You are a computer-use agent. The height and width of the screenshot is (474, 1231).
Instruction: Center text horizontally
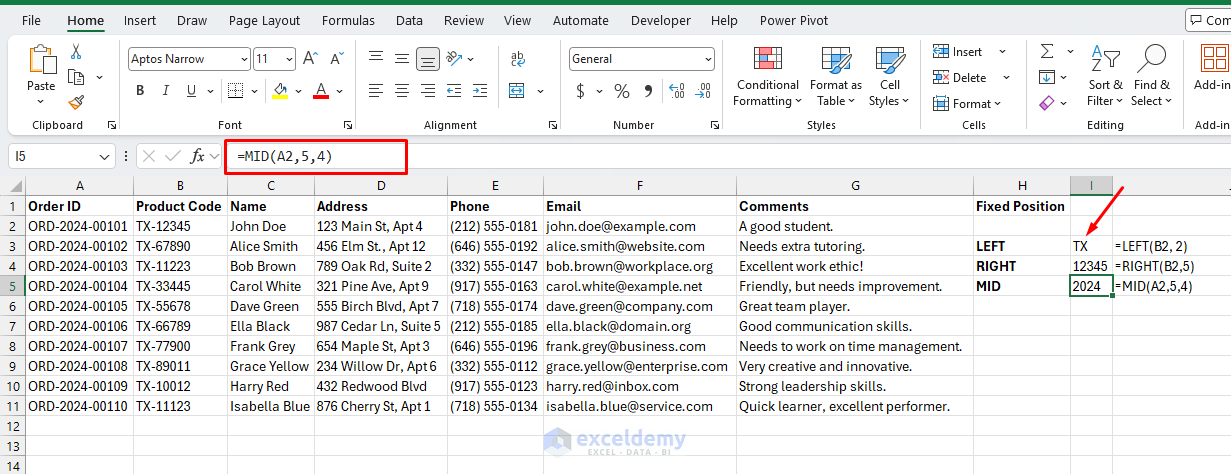(x=402, y=91)
